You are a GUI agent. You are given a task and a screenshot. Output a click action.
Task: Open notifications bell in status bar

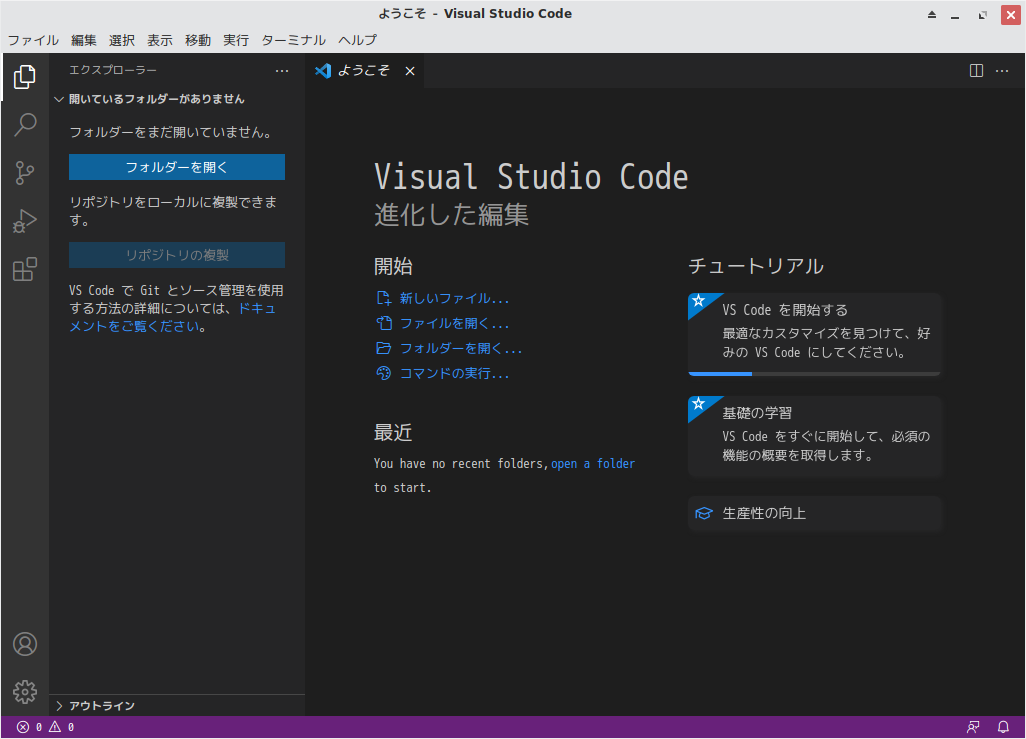(1003, 727)
